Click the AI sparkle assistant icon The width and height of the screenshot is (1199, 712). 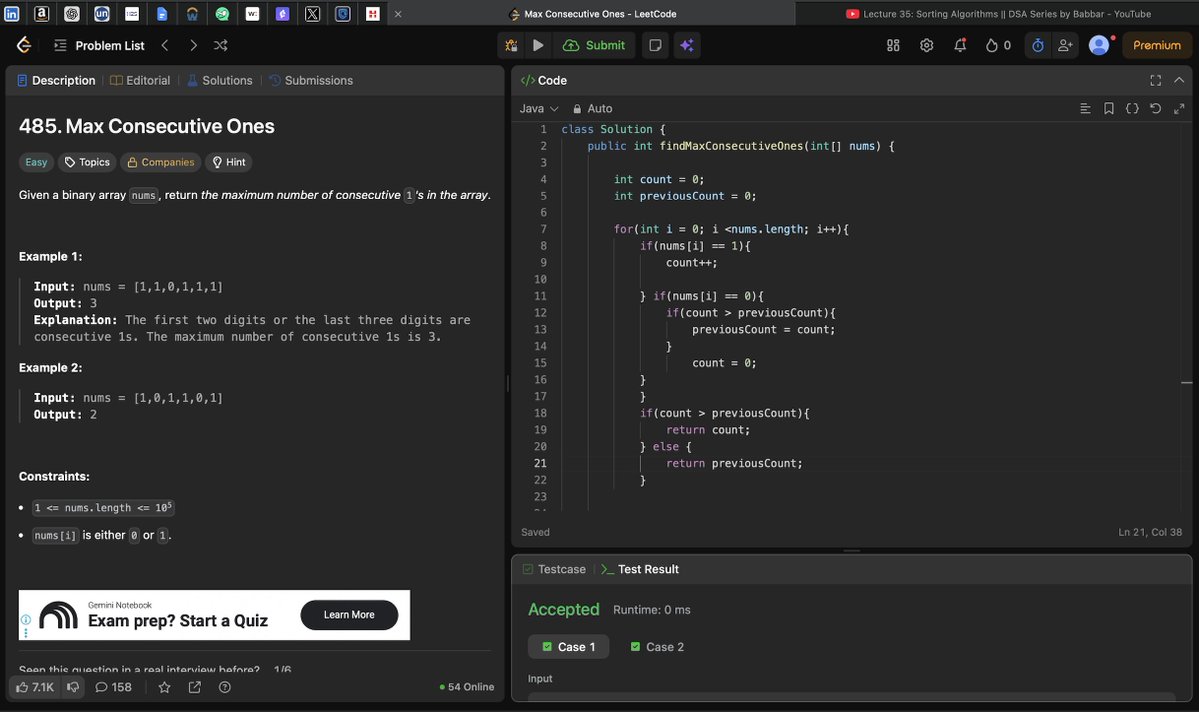[687, 45]
